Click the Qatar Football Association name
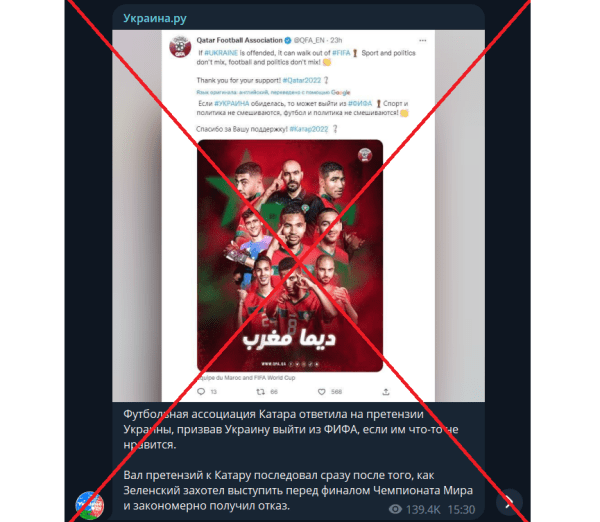 tap(240, 40)
